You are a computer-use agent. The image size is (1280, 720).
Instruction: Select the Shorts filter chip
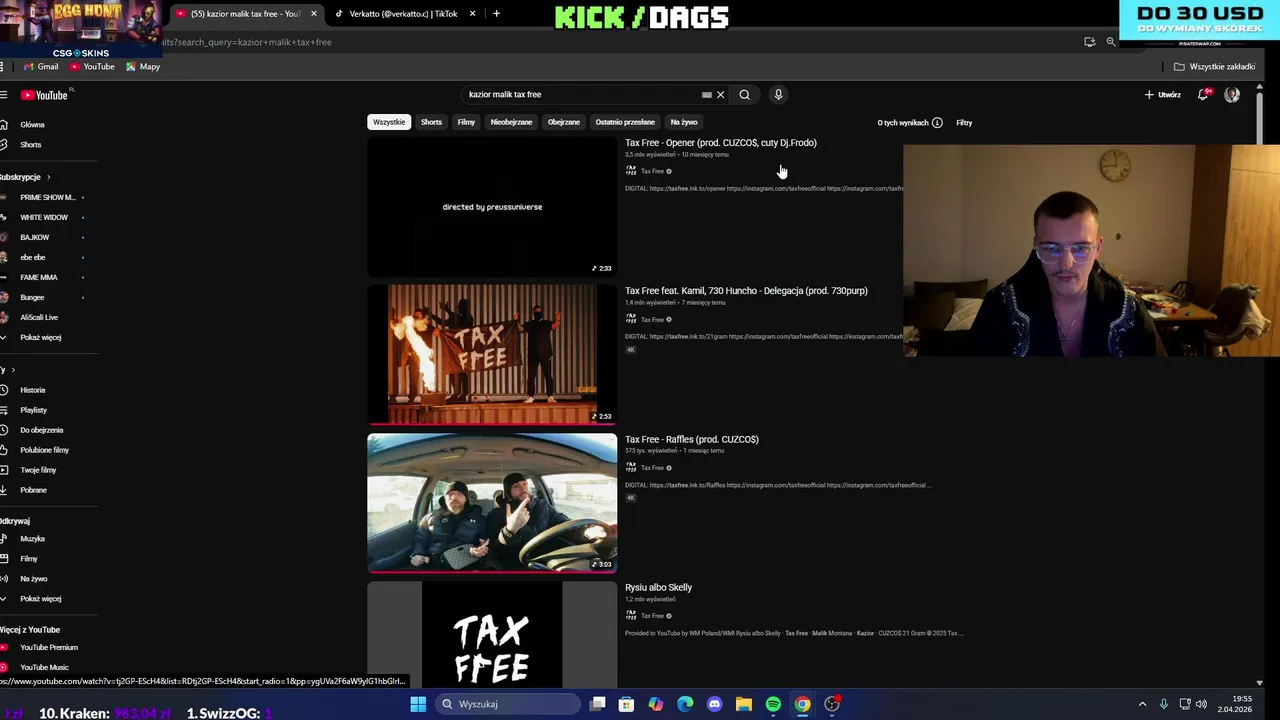(x=431, y=122)
